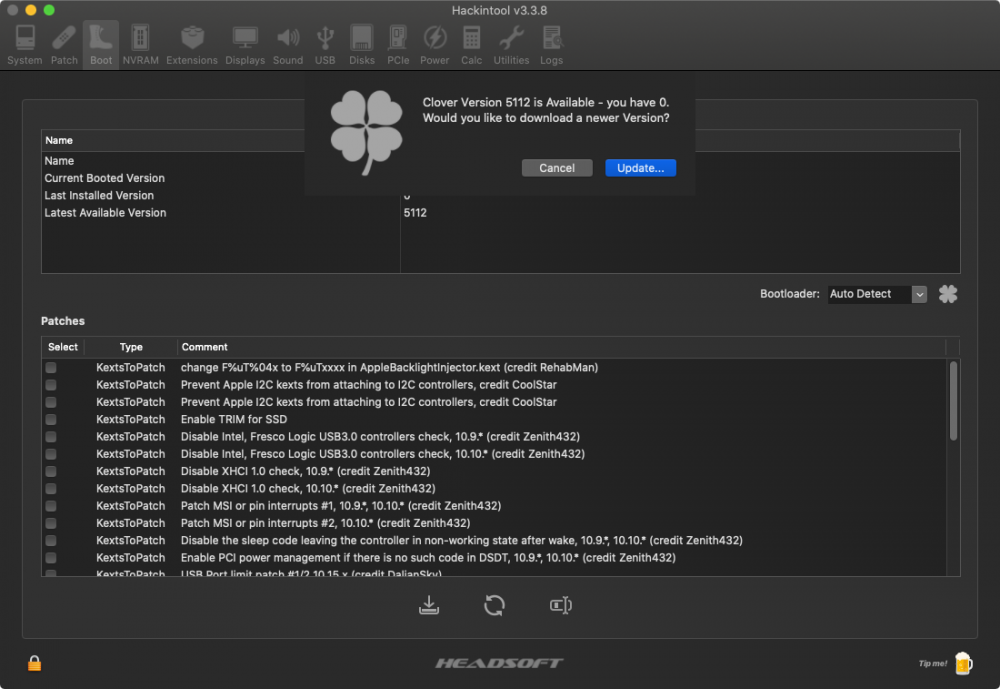Click the Select column header
The width and height of the screenshot is (1000, 689).
pos(63,347)
